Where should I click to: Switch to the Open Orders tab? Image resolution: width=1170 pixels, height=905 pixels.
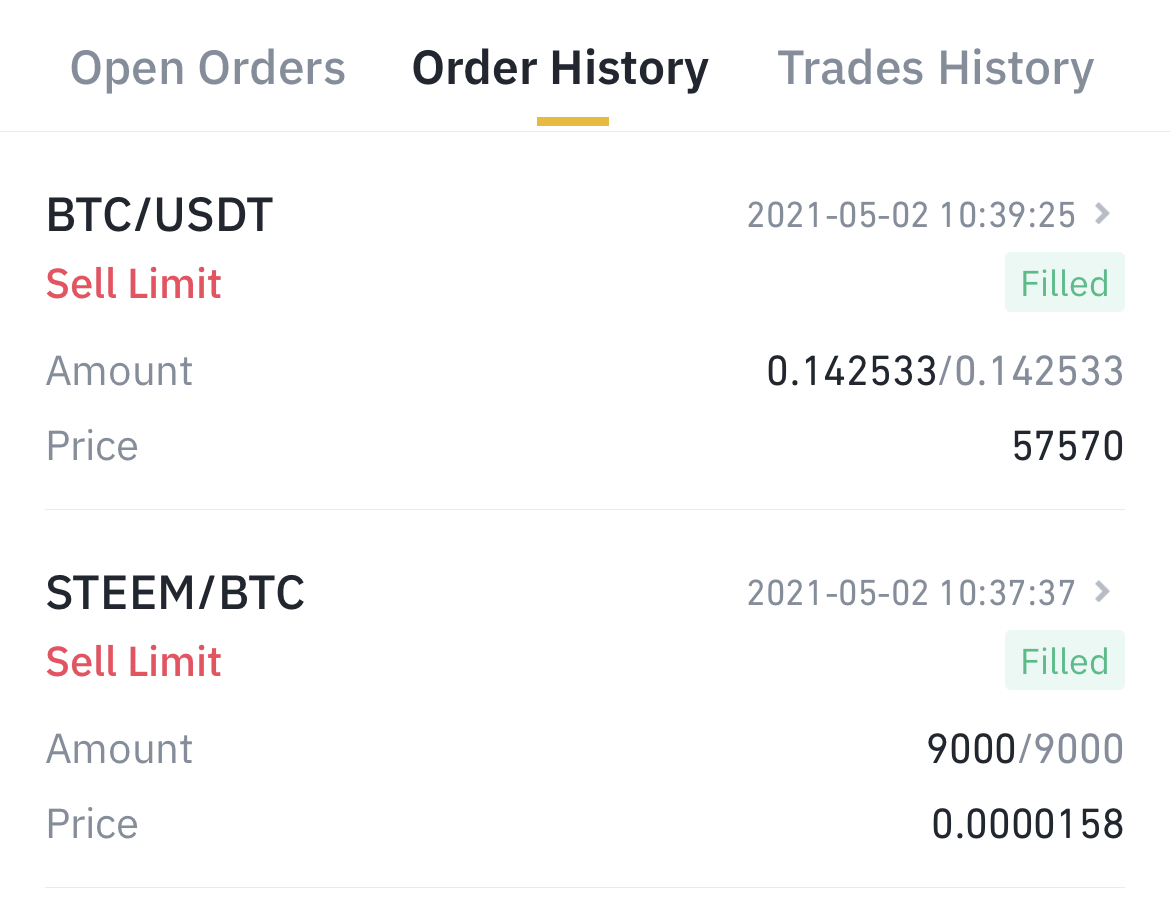[x=208, y=69]
